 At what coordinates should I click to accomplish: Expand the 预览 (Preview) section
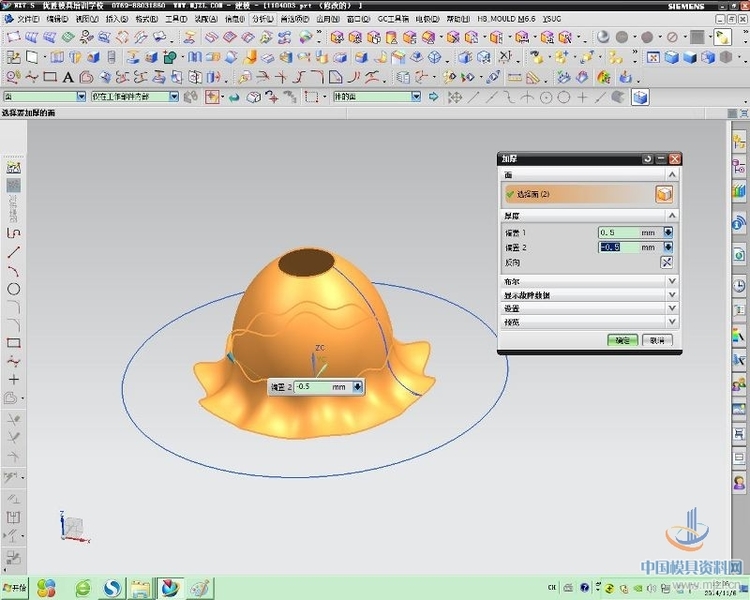(672, 321)
